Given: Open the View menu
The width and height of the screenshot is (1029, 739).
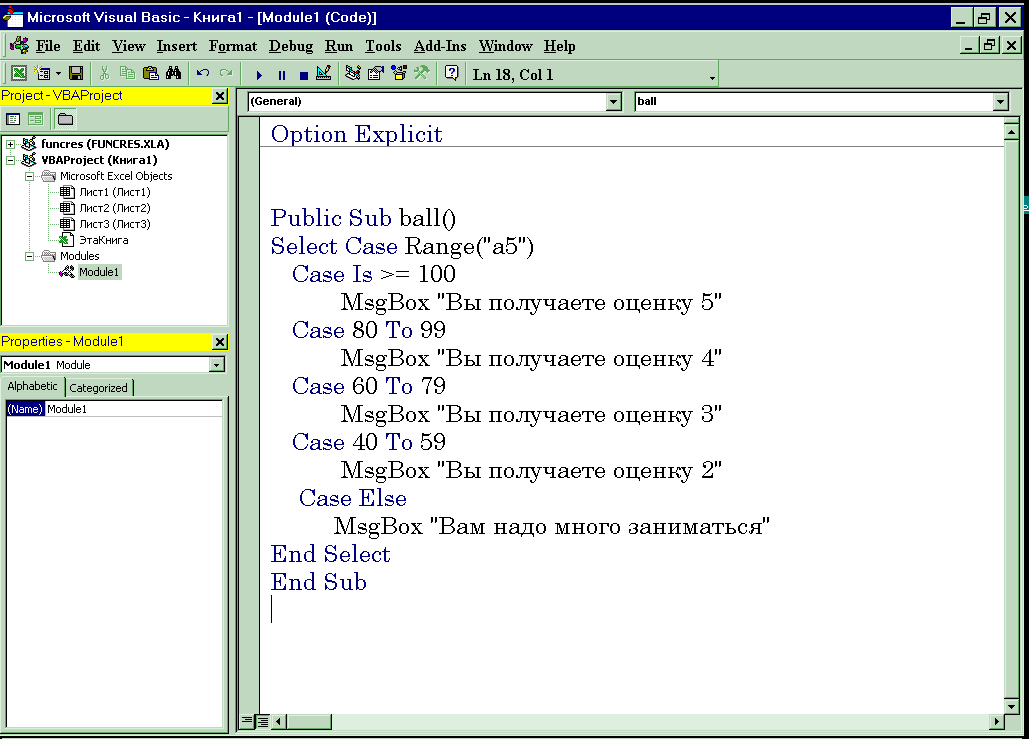Looking at the screenshot, I should 129,46.
